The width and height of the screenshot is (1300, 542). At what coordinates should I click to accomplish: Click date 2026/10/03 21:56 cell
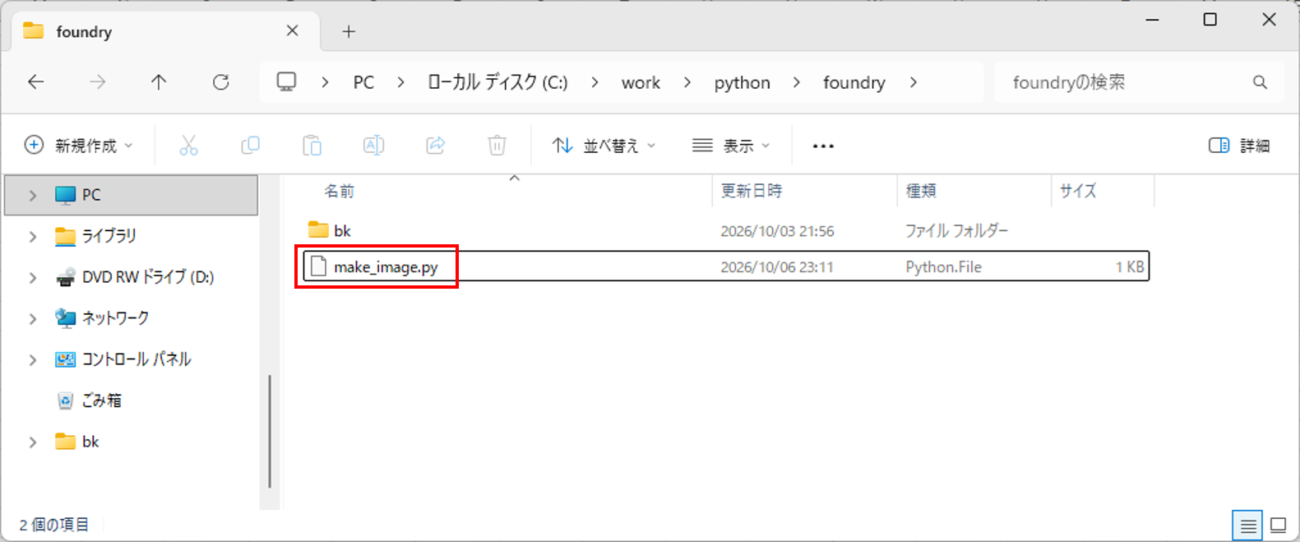click(777, 231)
